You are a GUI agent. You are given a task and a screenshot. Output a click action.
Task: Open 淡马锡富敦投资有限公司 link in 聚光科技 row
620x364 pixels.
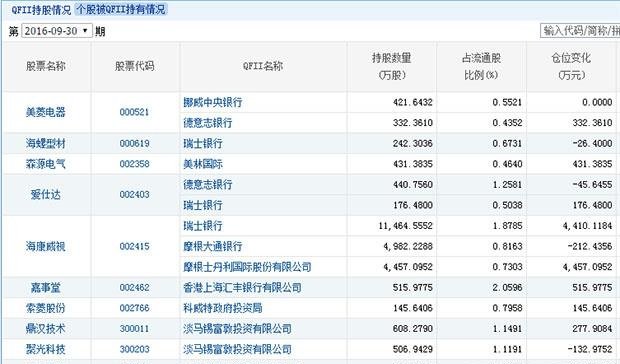[237, 349]
